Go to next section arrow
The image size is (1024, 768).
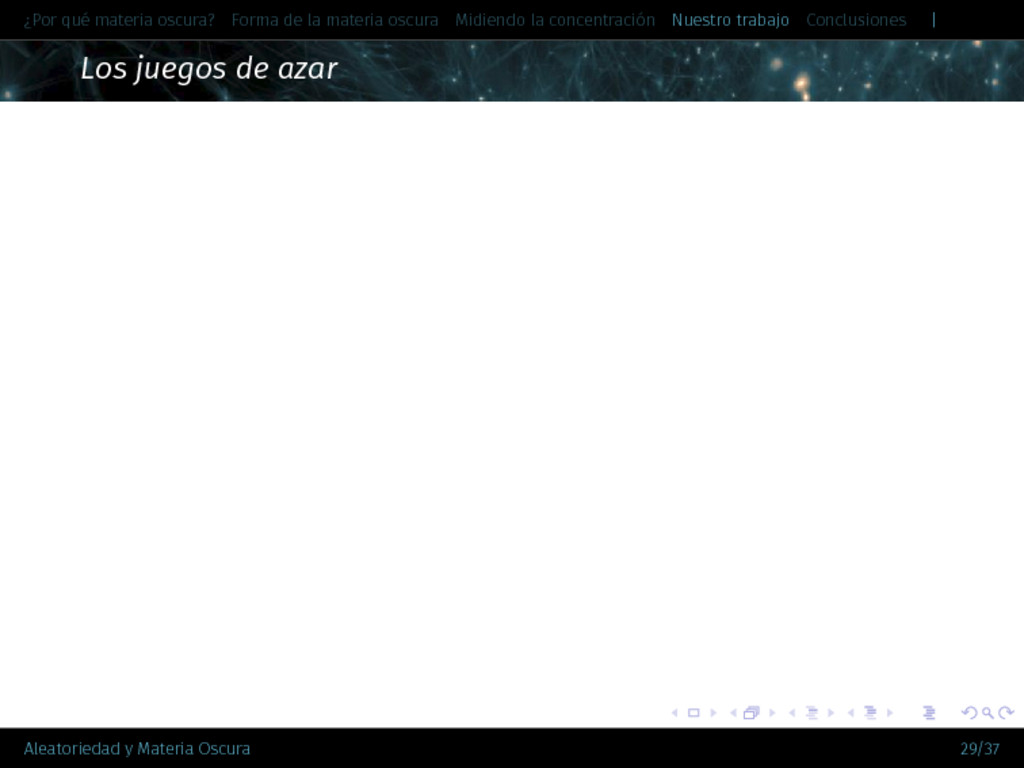coord(889,713)
